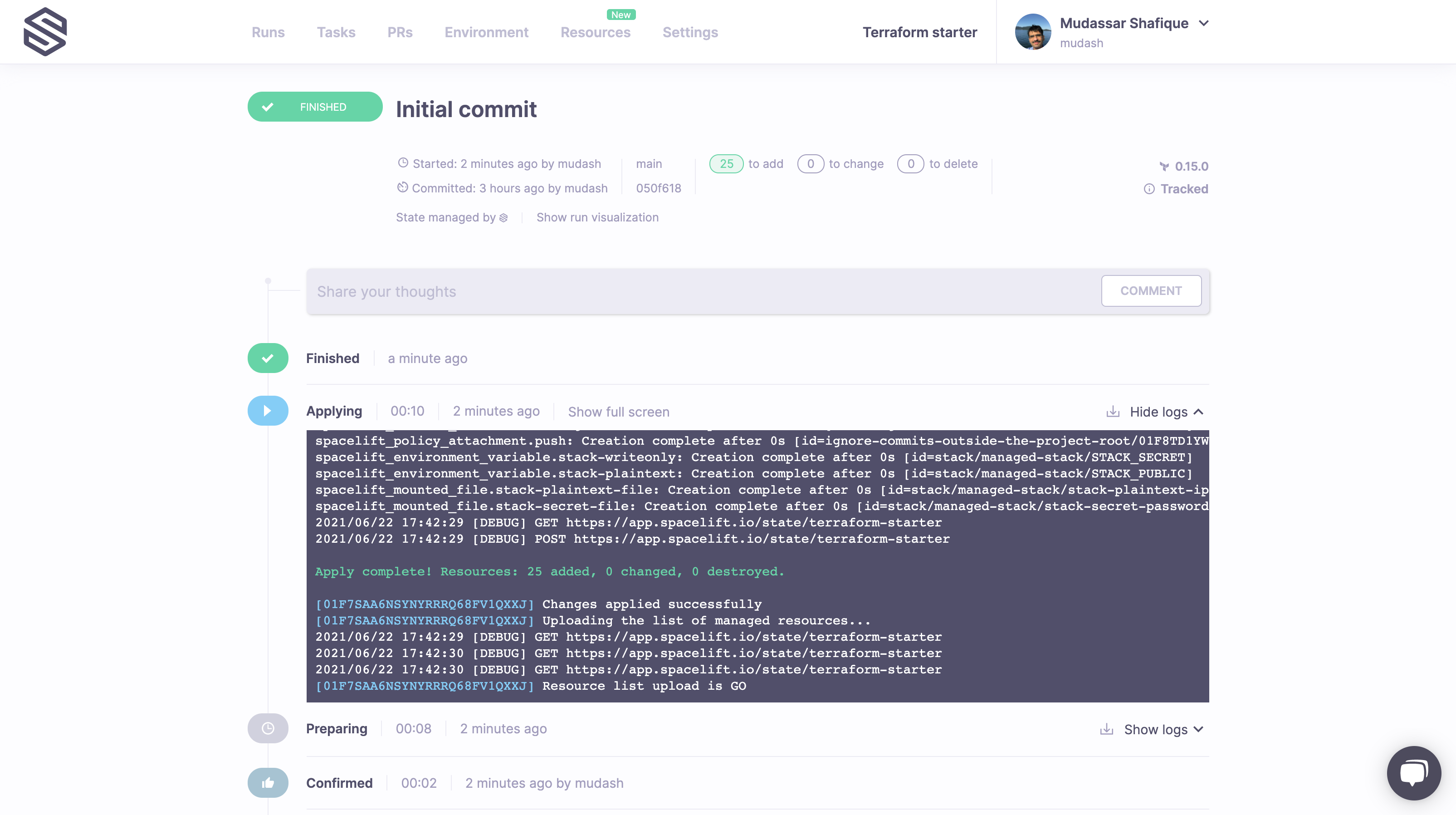Open logs via Show full screen
Screen dimensions: 1456x815
tap(618, 412)
